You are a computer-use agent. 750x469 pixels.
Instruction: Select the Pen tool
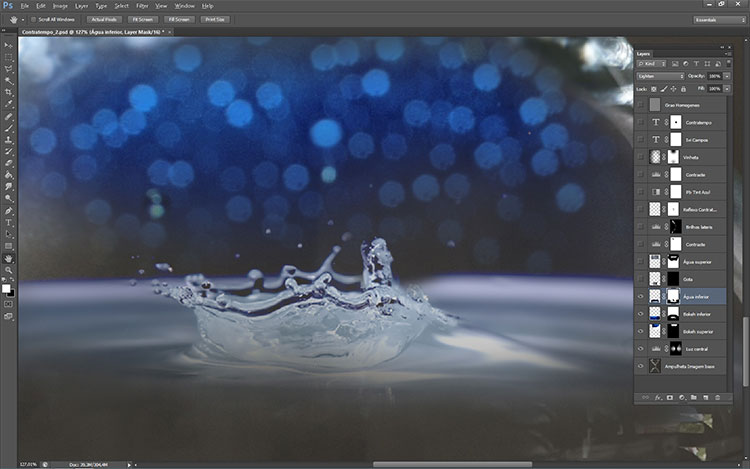tap(8, 210)
